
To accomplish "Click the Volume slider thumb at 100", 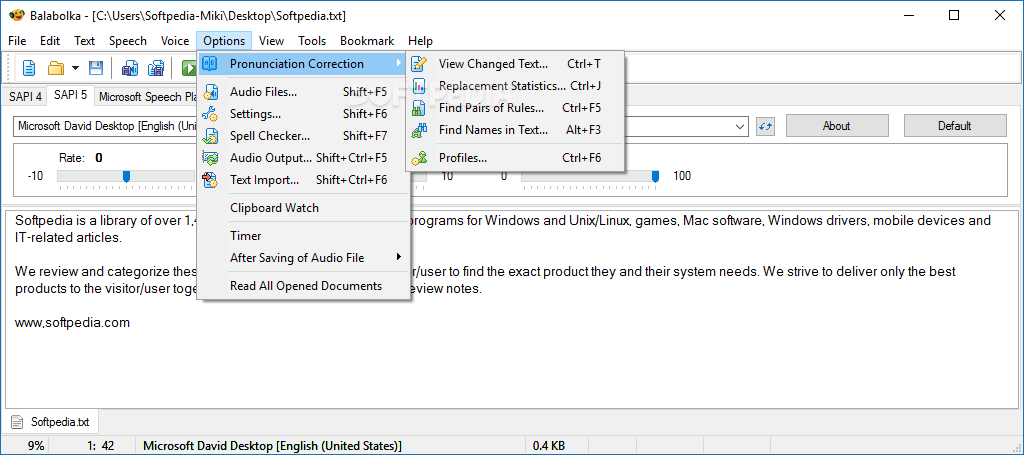I will 656,176.
